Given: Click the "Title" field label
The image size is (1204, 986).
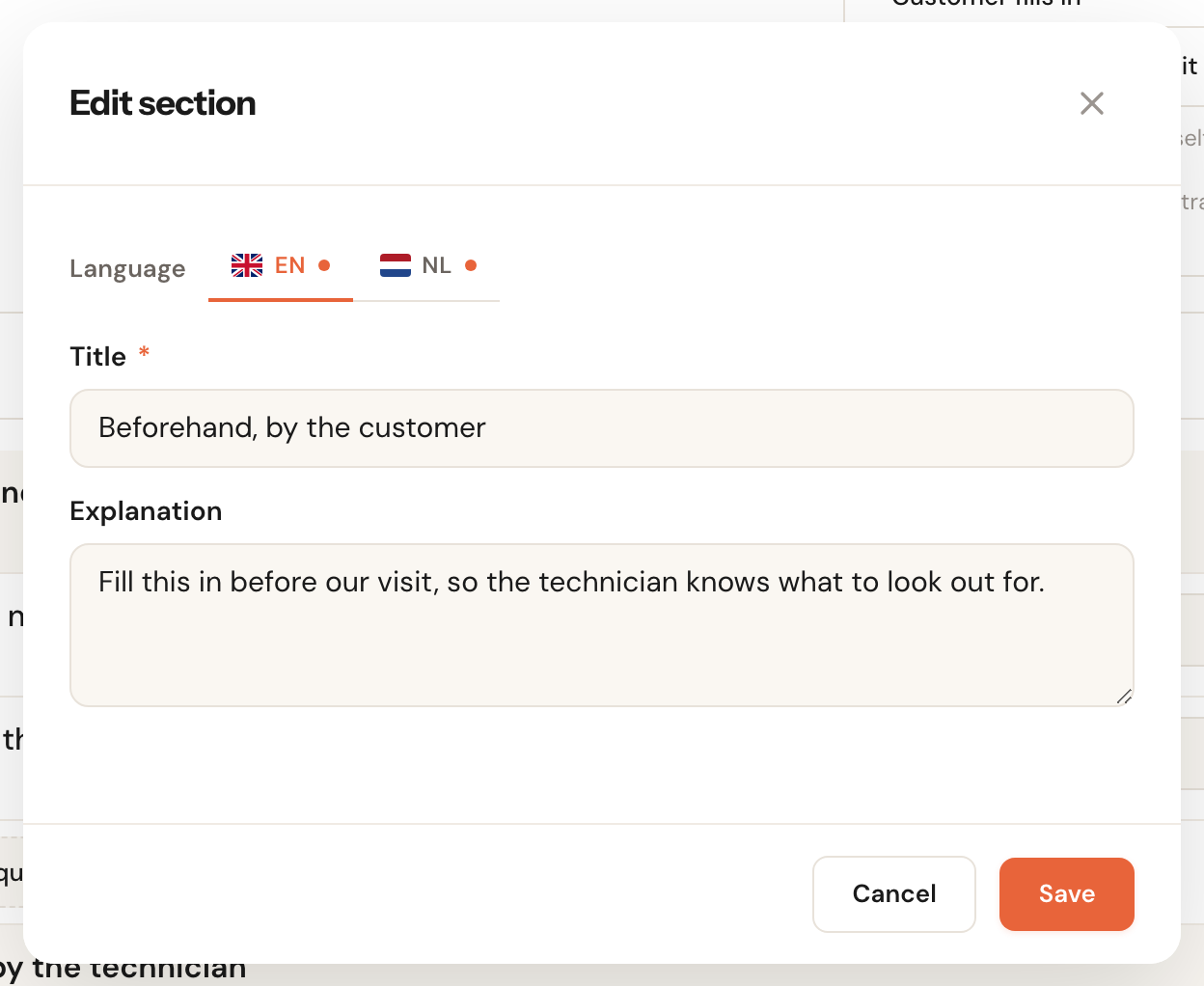Looking at the screenshot, I should [98, 357].
